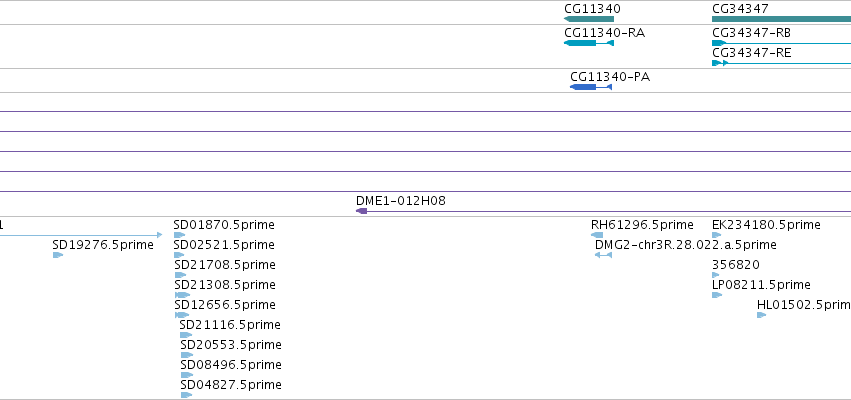Select the LP08211.5prime EST glyph
Viewport: 851px width, 400px height.
click(717, 295)
